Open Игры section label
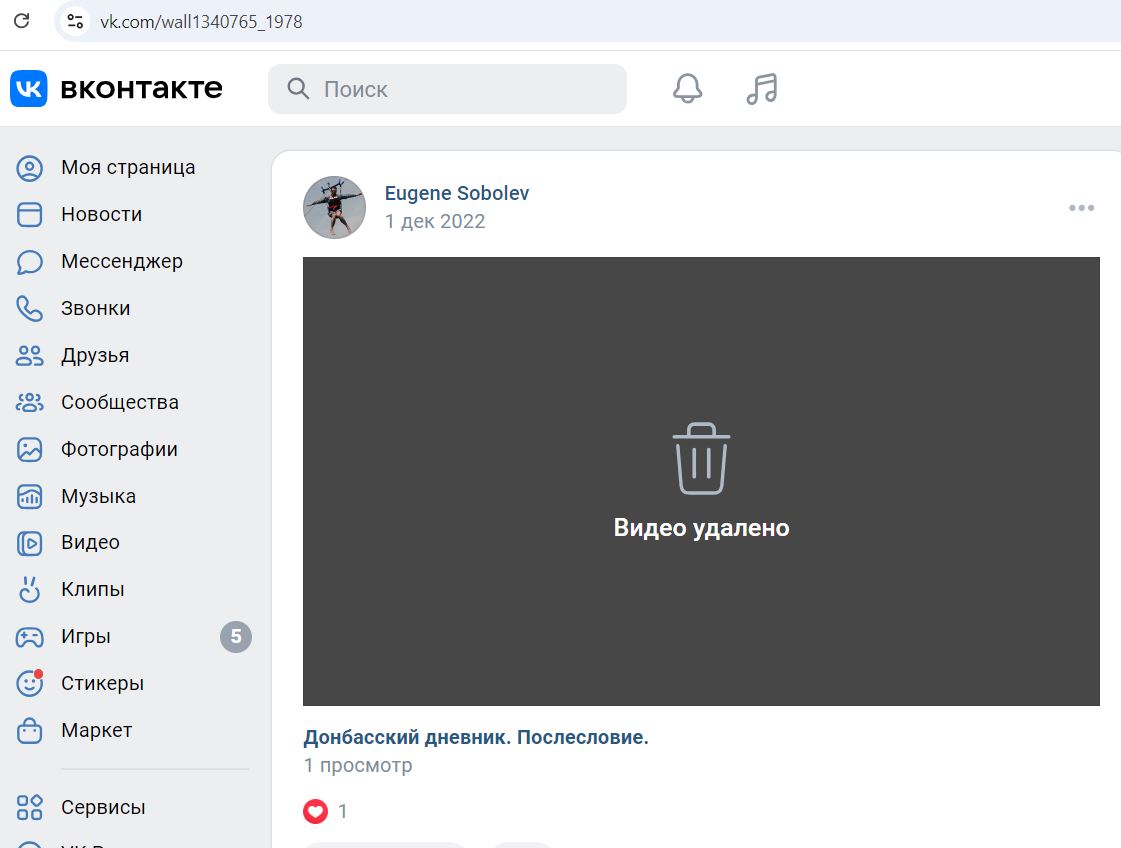1121x848 pixels. [86, 636]
